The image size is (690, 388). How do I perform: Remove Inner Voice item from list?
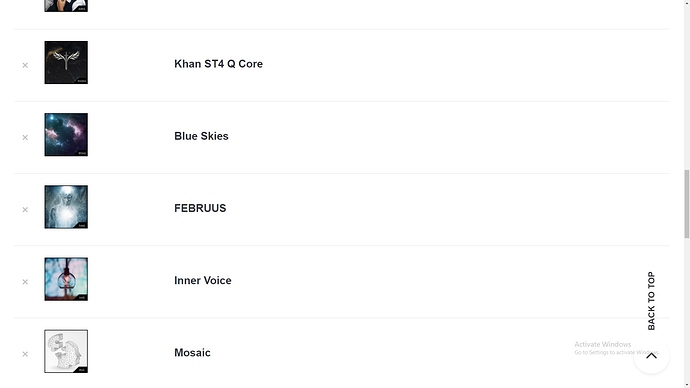tap(25, 282)
